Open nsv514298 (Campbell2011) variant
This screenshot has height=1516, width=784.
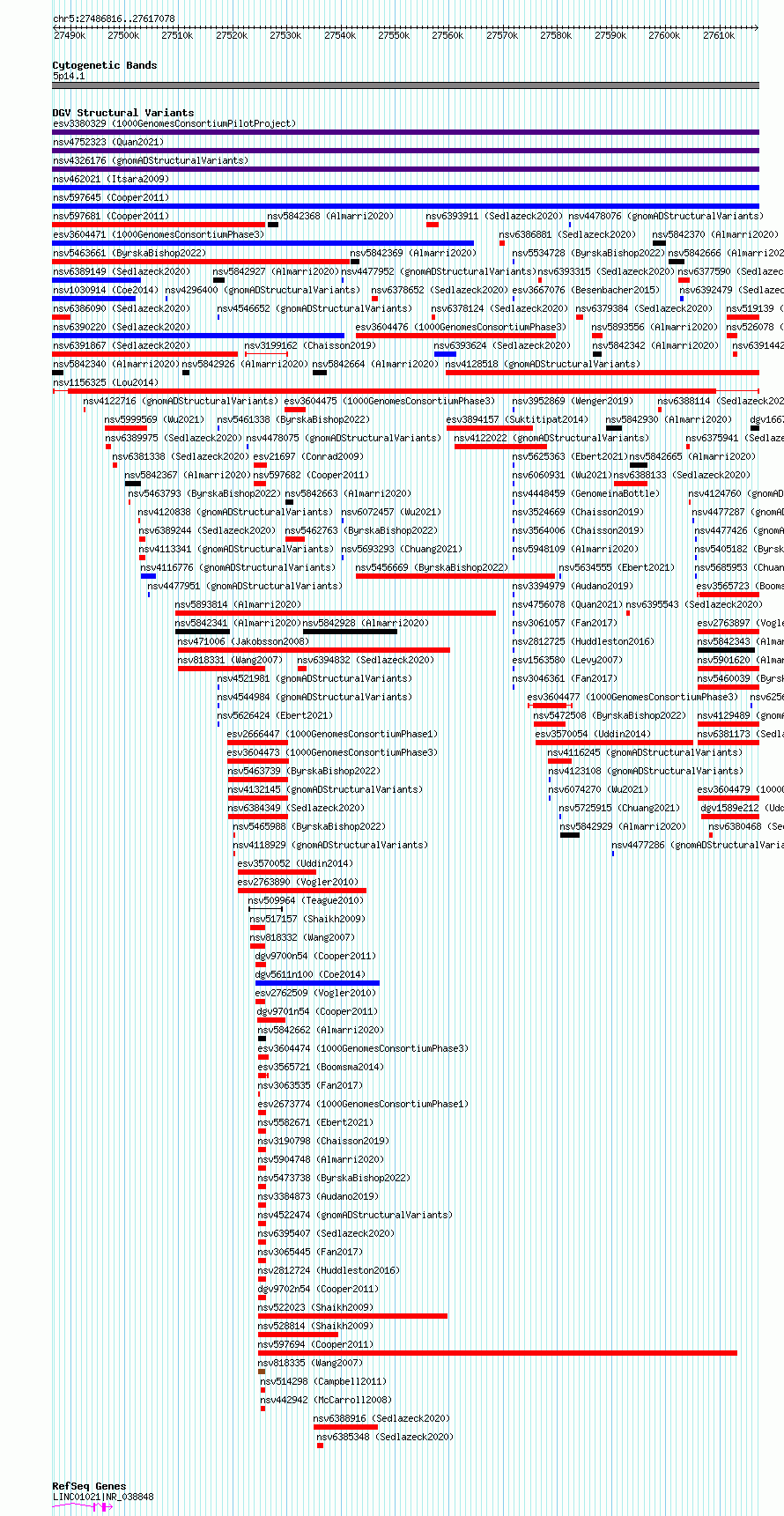324,1381
